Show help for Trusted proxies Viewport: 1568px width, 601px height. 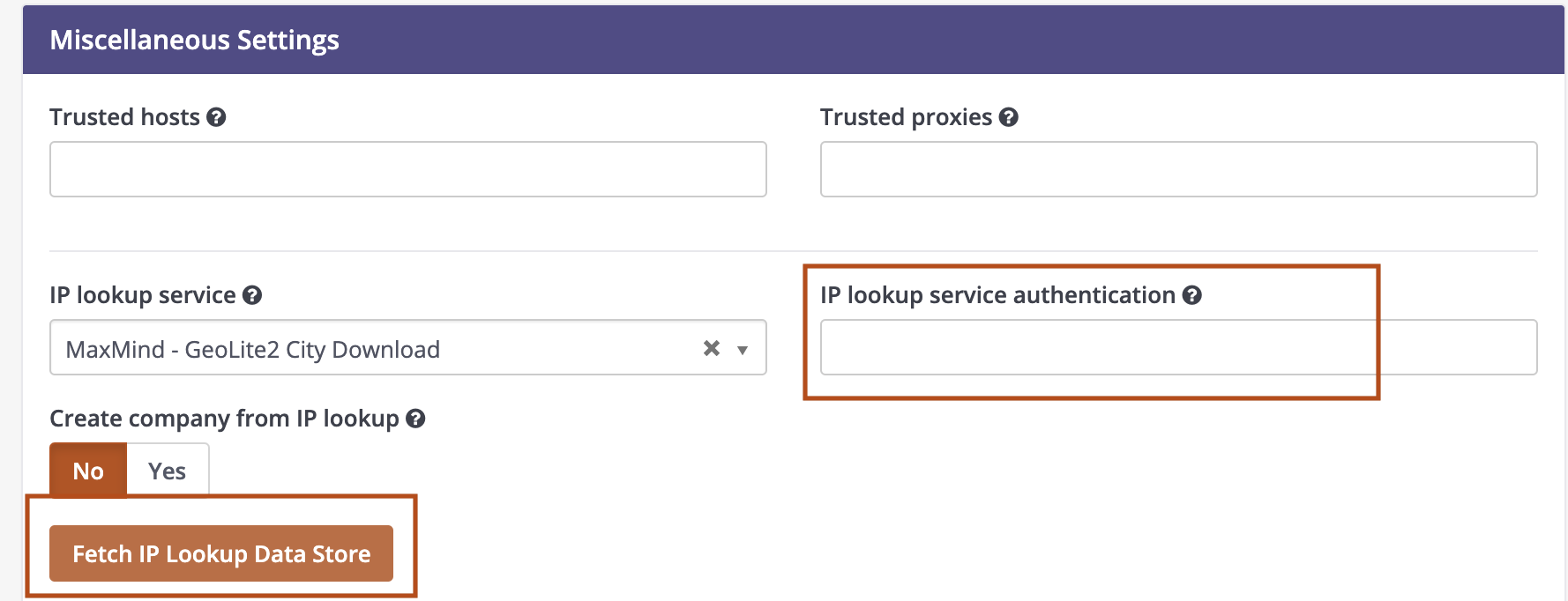click(1009, 117)
